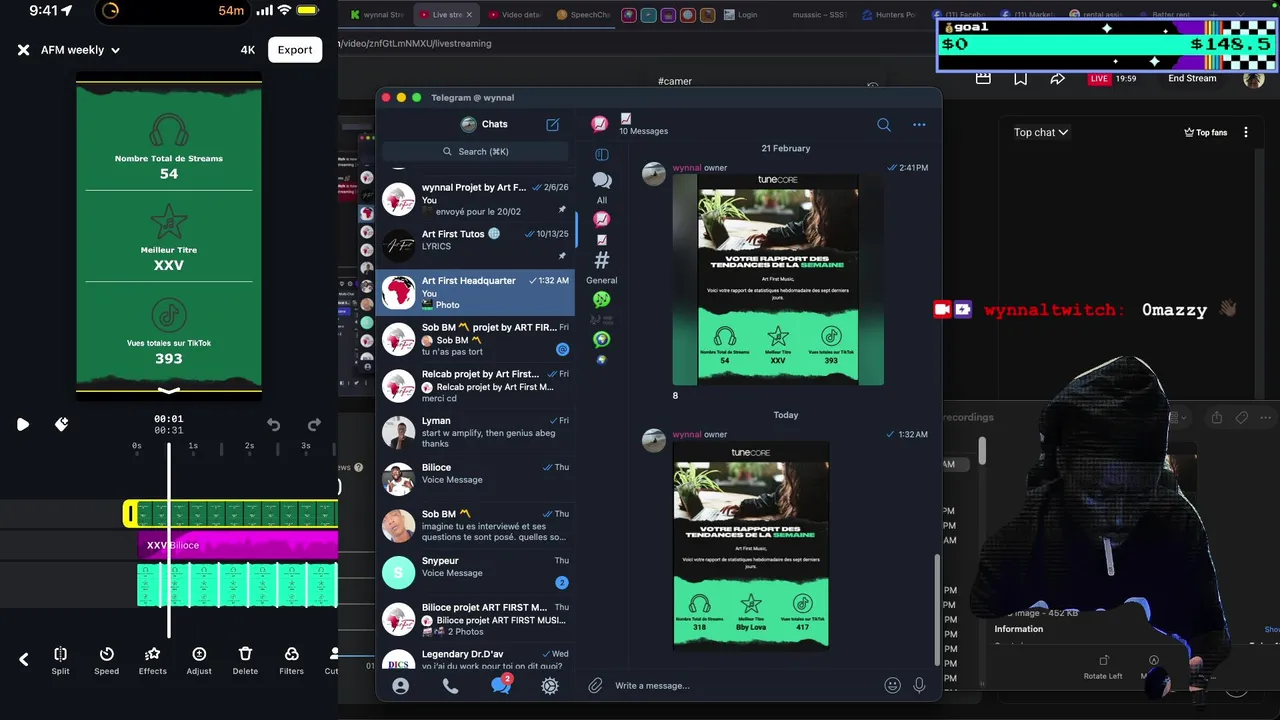Open the wynnal Projet by Art F... chat
This screenshot has width=1280, height=720.
pos(476,200)
